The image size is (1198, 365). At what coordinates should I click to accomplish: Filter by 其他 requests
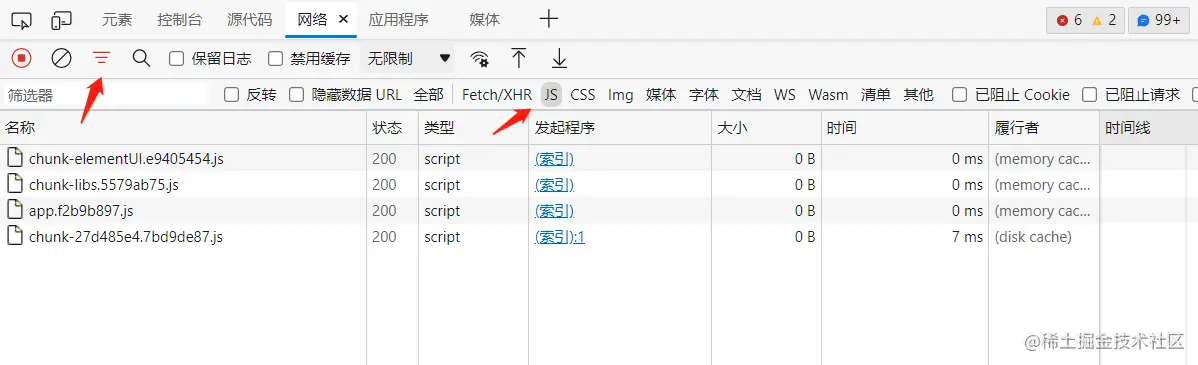(x=918, y=95)
